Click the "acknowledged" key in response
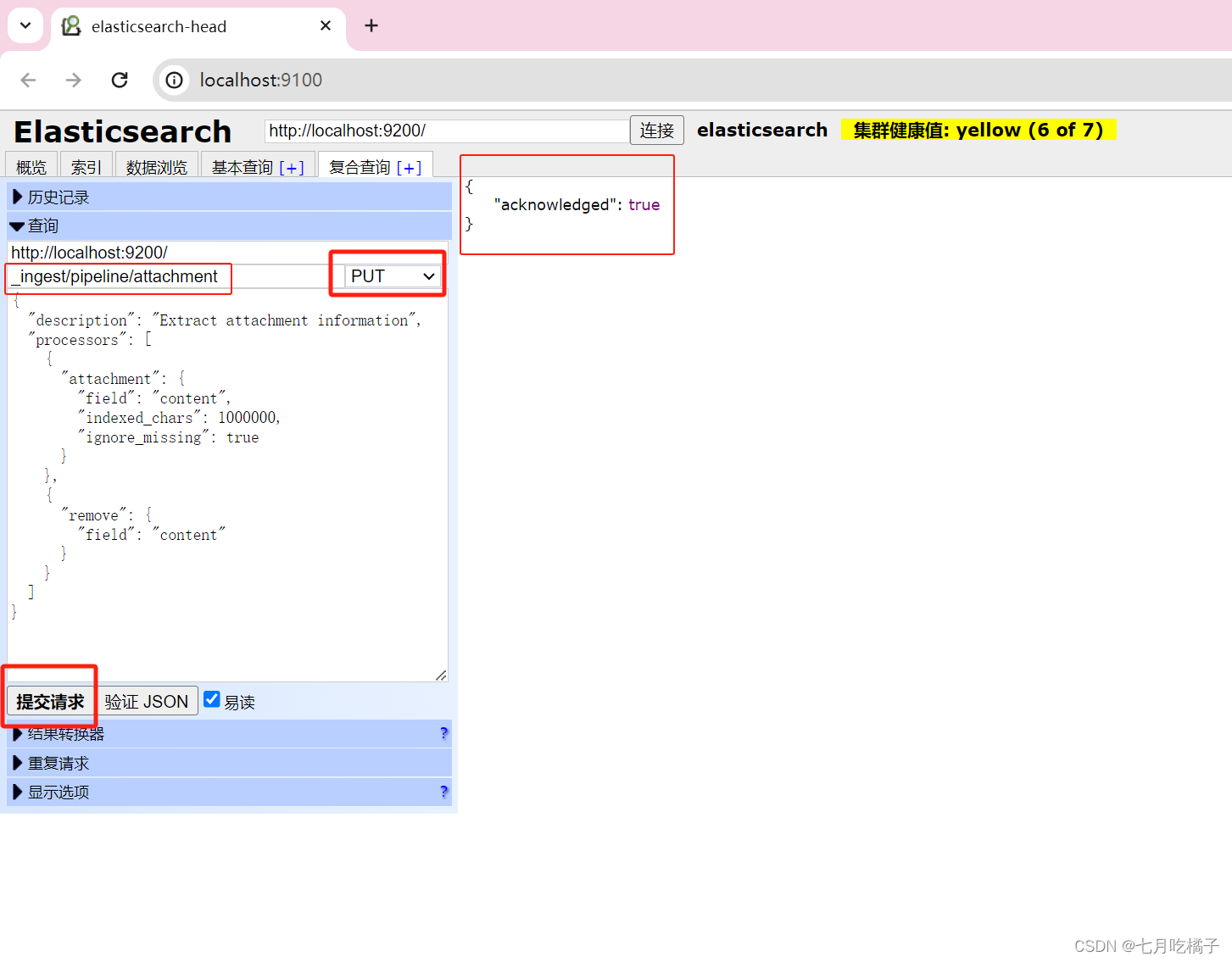Image resolution: width=1232 pixels, height=962 pixels. tap(555, 204)
